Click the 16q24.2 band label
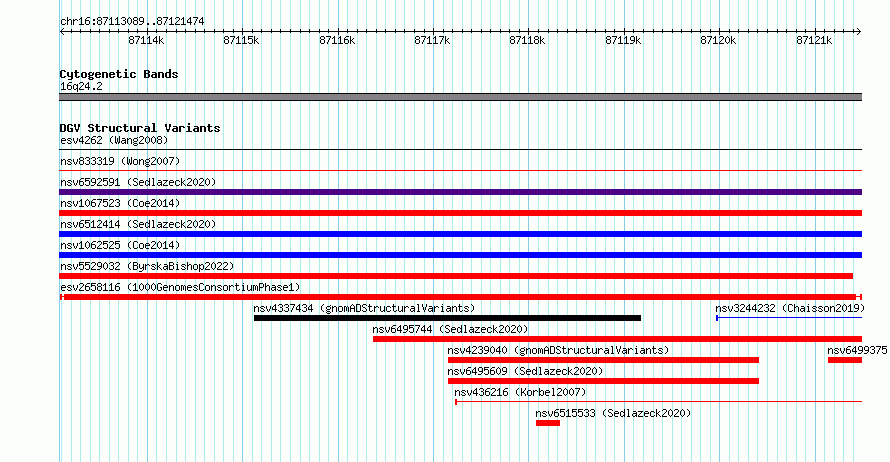This screenshot has height=462, width=890. (81, 87)
